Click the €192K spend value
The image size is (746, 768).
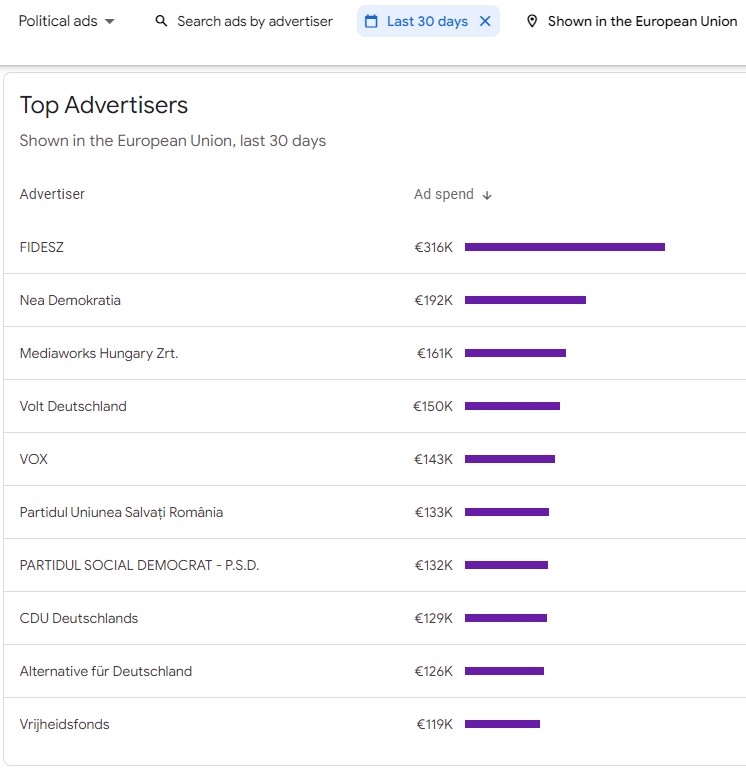pos(433,300)
